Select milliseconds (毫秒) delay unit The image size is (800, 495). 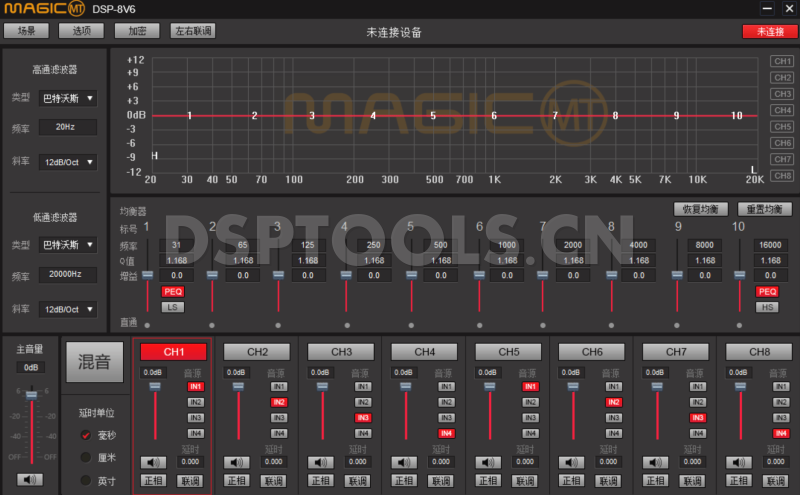[86, 435]
